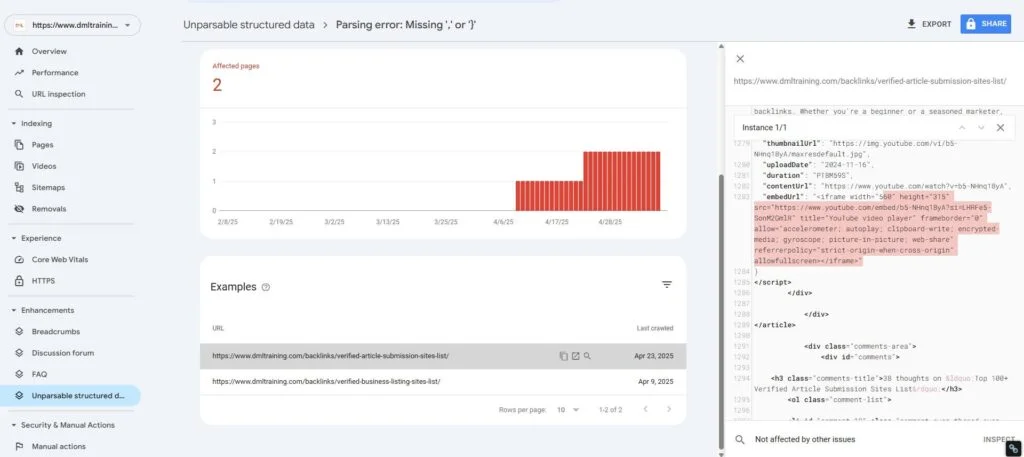Click the Affected pages count 2
This screenshot has width=1024, height=457.
click(217, 86)
